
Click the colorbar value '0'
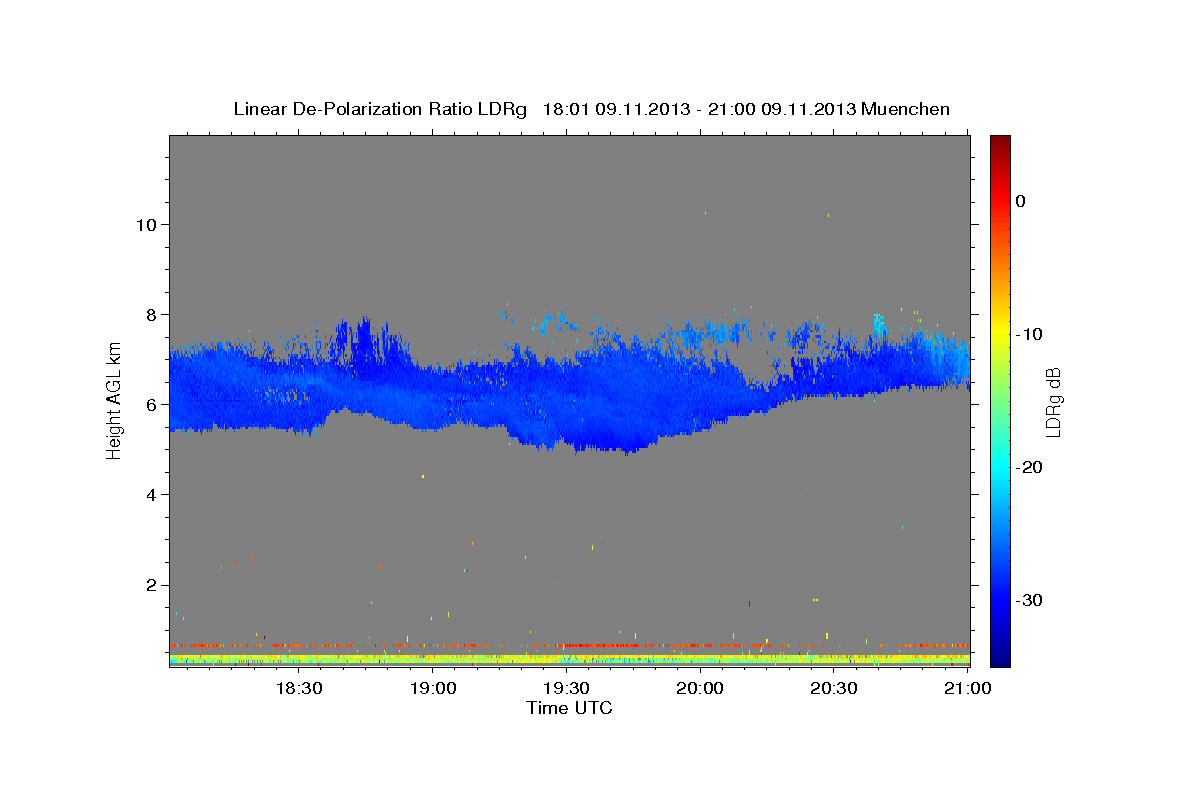pyautogui.click(x=1020, y=201)
